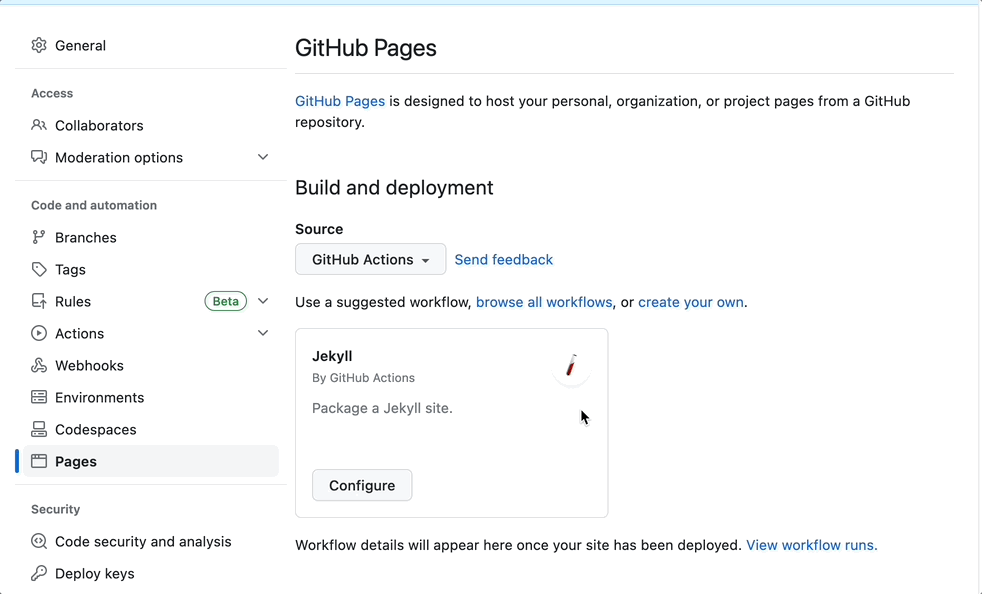Click the Rules Beta badge

coord(225,301)
